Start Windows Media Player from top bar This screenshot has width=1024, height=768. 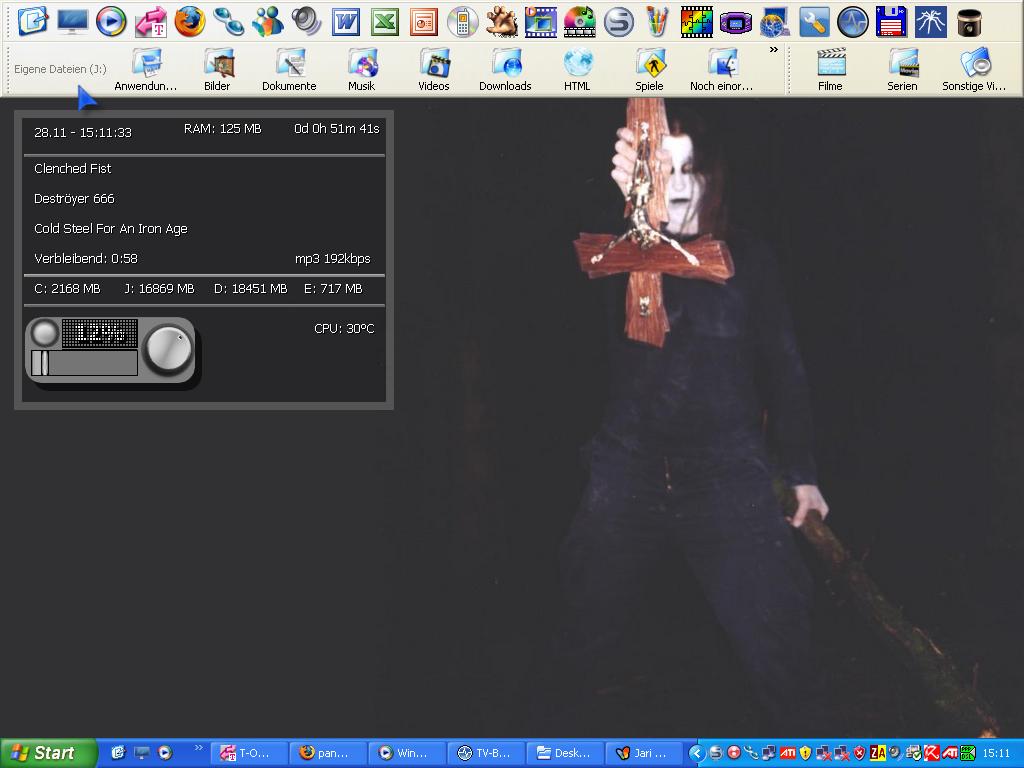click(x=111, y=21)
